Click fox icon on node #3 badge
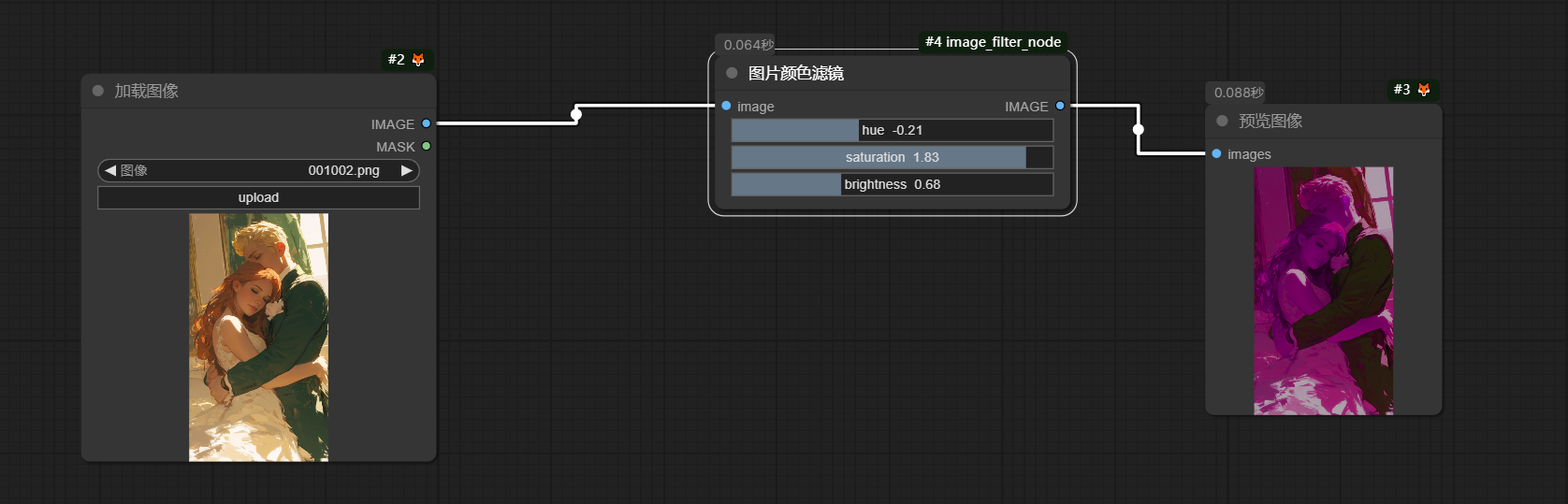Image resolution: width=1568 pixels, height=504 pixels. point(1424,90)
